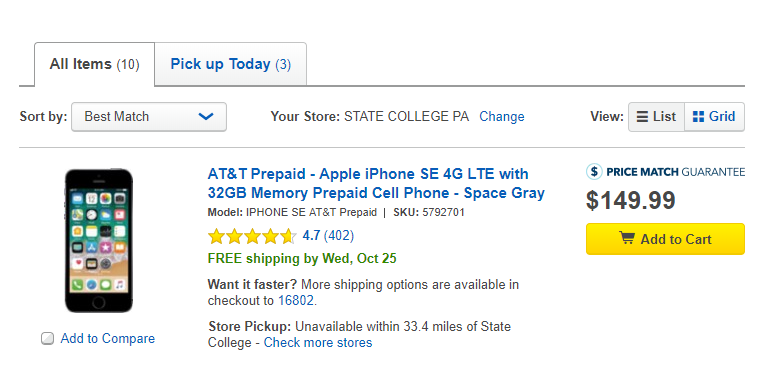765x368 pixels.
Task: Click the shopping cart icon on Add to Cart
Action: [627, 238]
